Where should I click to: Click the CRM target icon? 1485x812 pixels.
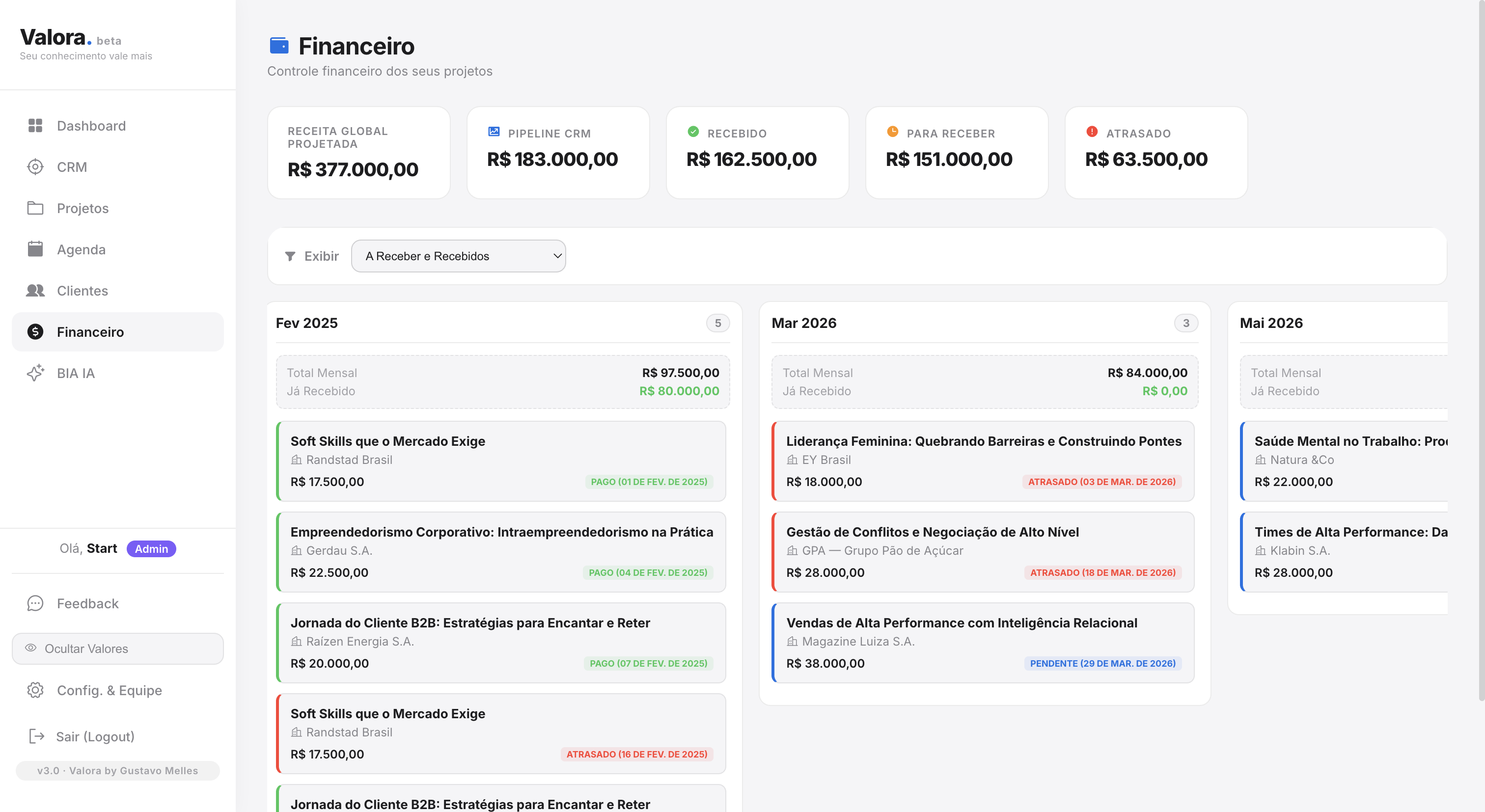pos(35,167)
